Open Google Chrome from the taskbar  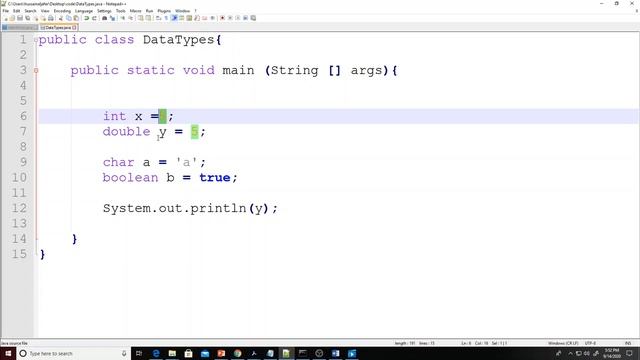(x=238, y=353)
